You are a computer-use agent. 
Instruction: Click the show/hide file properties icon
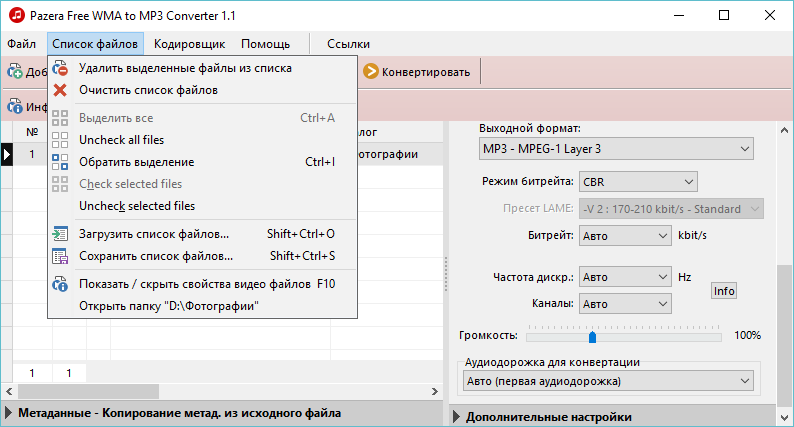click(x=60, y=284)
